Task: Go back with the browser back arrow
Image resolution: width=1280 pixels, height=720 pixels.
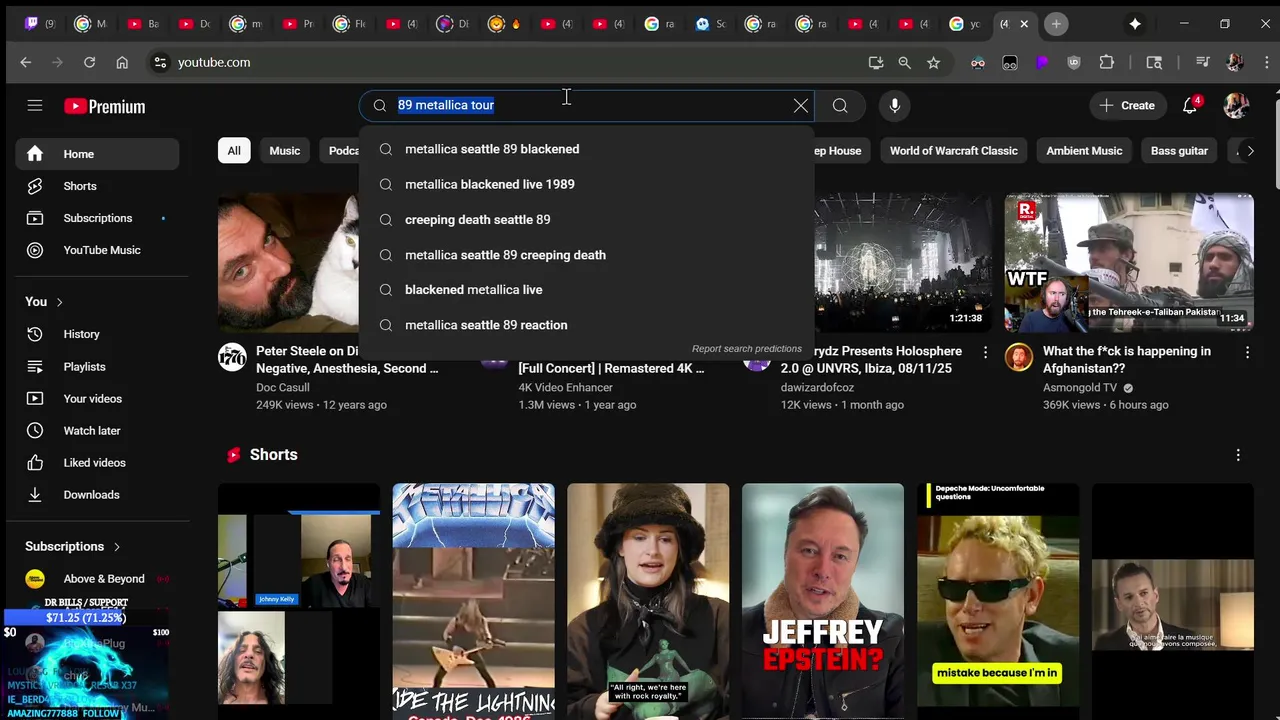Action: coord(26,62)
